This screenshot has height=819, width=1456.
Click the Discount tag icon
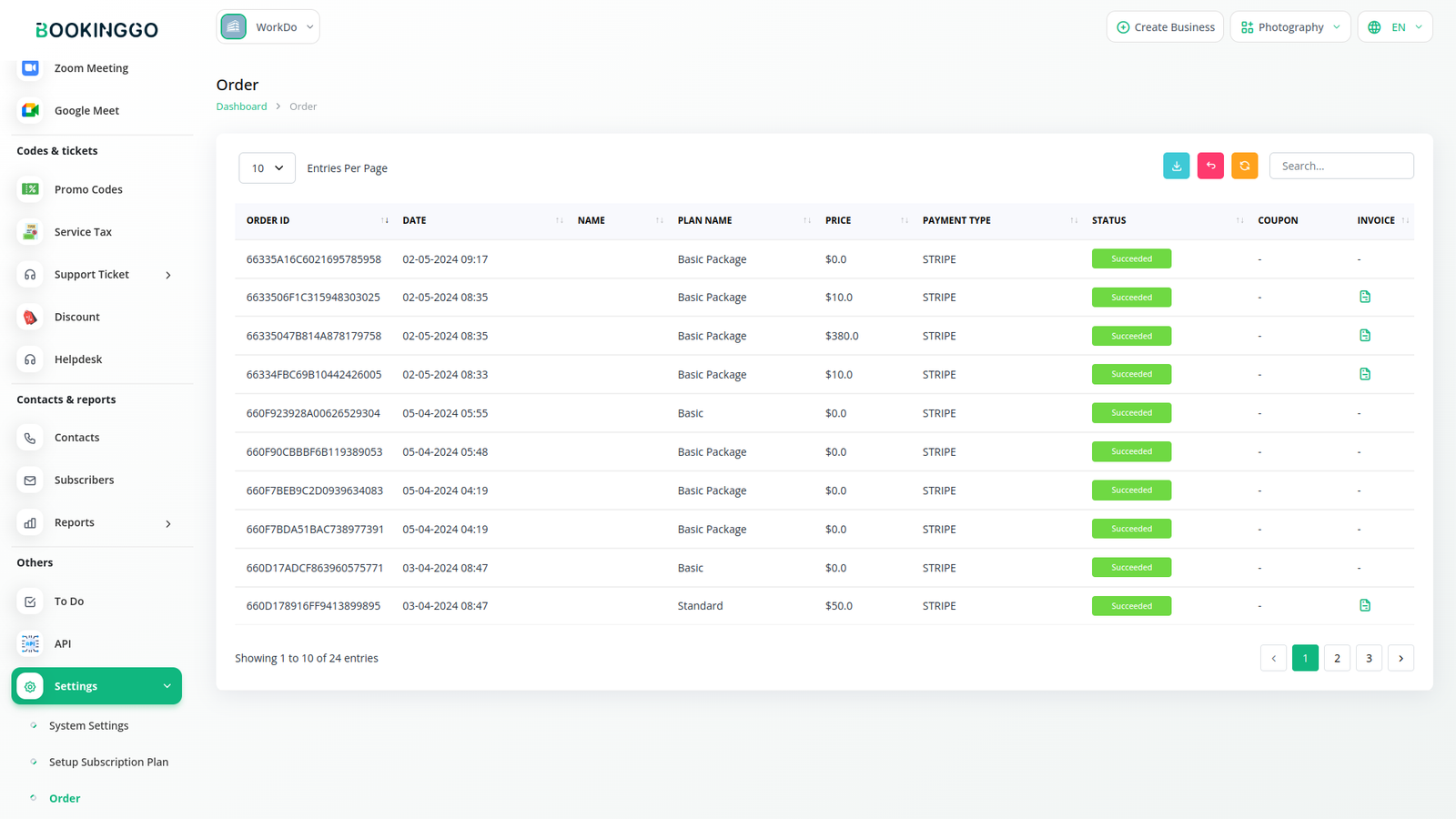(30, 318)
